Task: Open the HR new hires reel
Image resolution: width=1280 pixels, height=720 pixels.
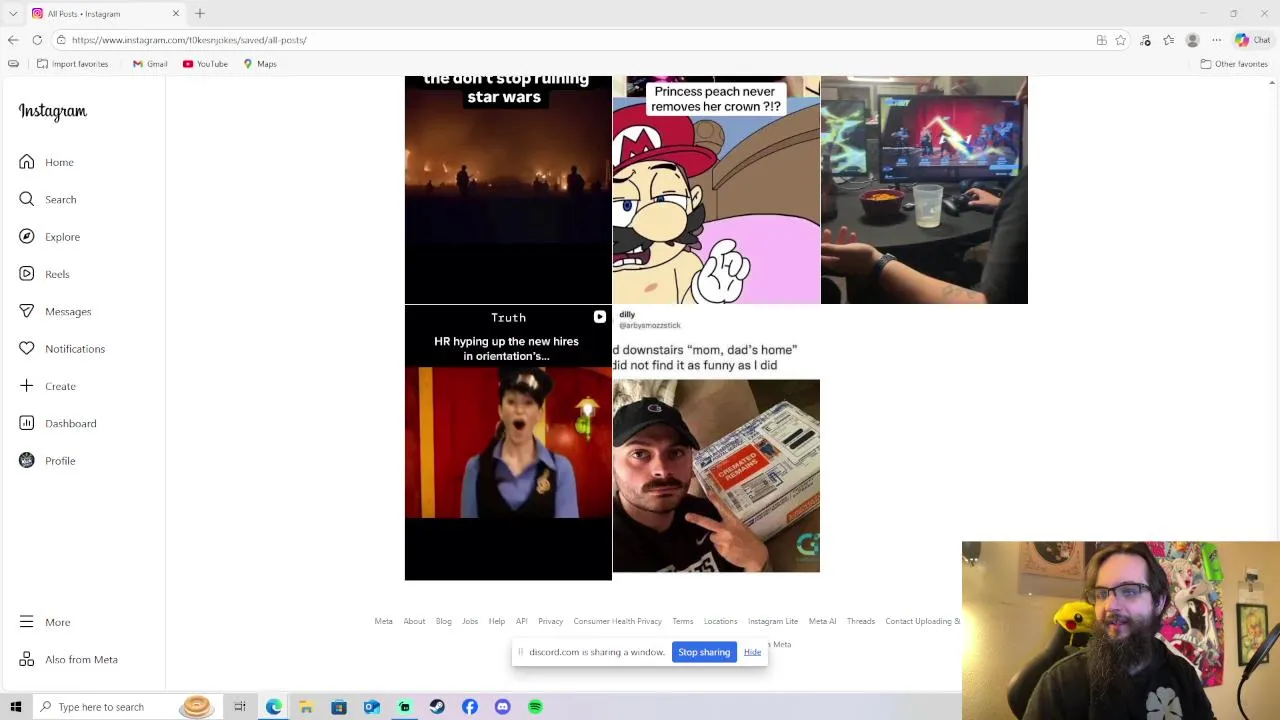Action: pyautogui.click(x=508, y=443)
